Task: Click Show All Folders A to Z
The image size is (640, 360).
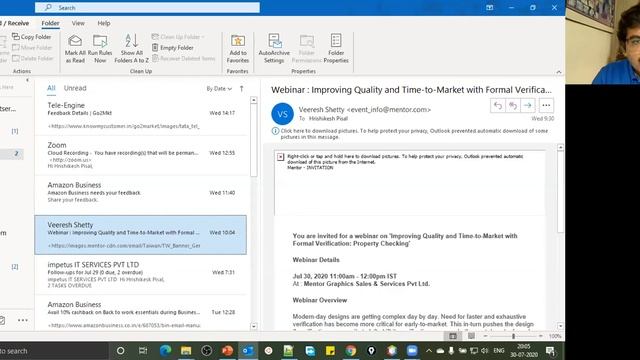Action: tap(131, 49)
